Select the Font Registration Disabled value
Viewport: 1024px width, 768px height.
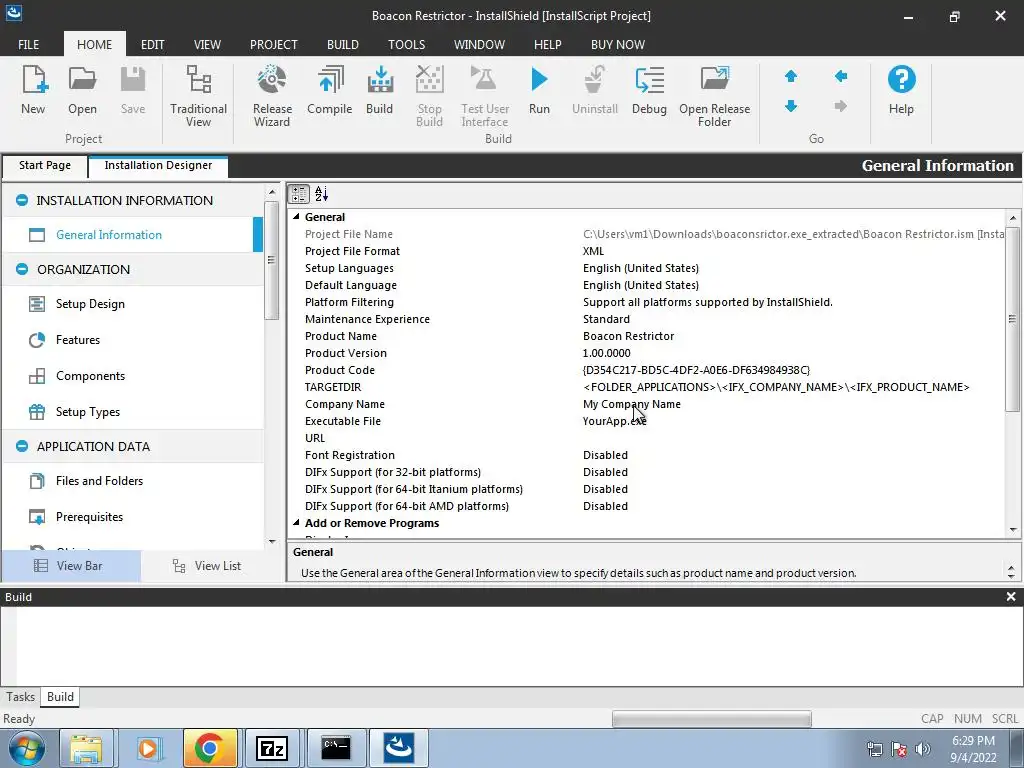605,455
